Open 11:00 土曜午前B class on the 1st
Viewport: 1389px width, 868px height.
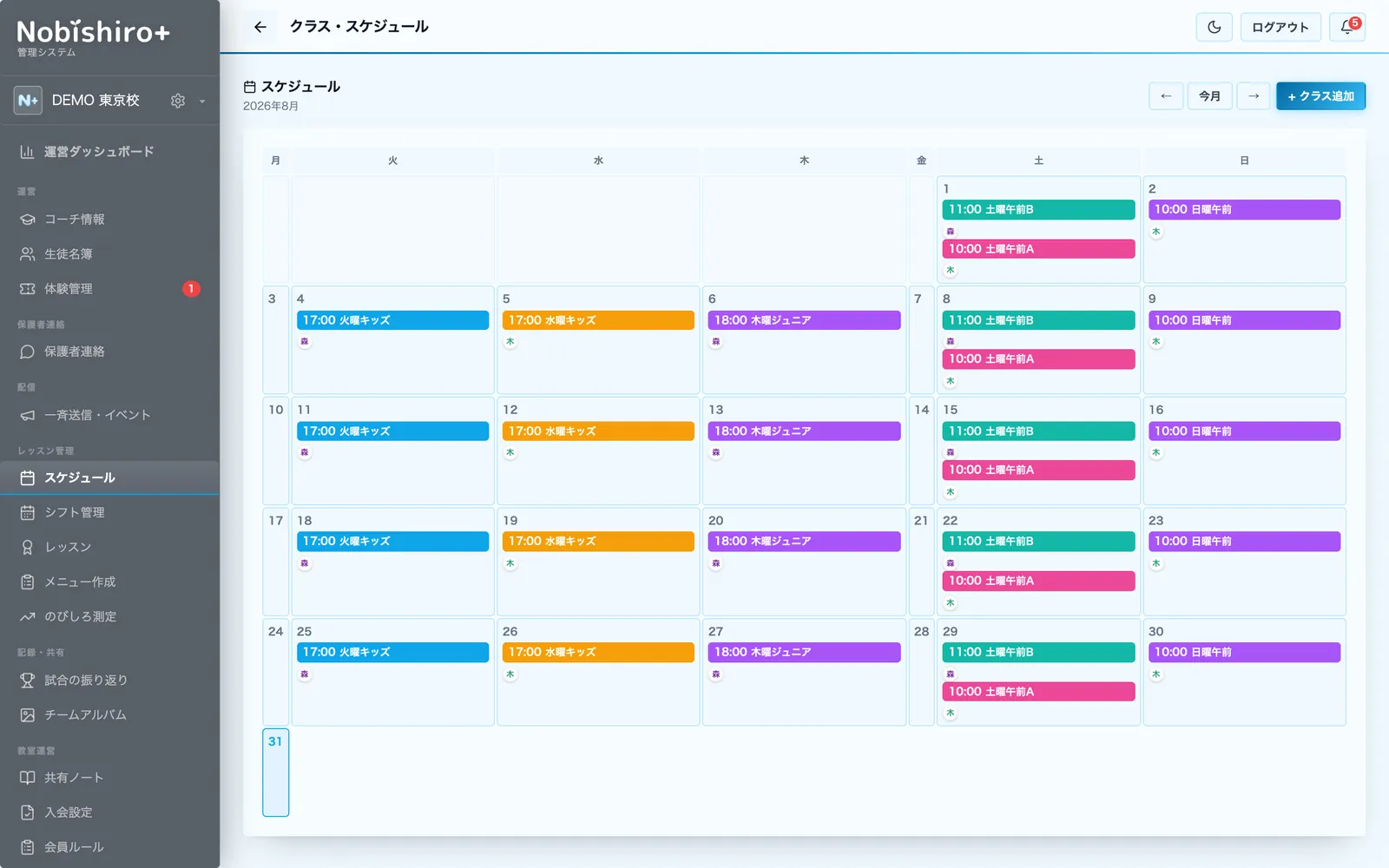point(1038,209)
